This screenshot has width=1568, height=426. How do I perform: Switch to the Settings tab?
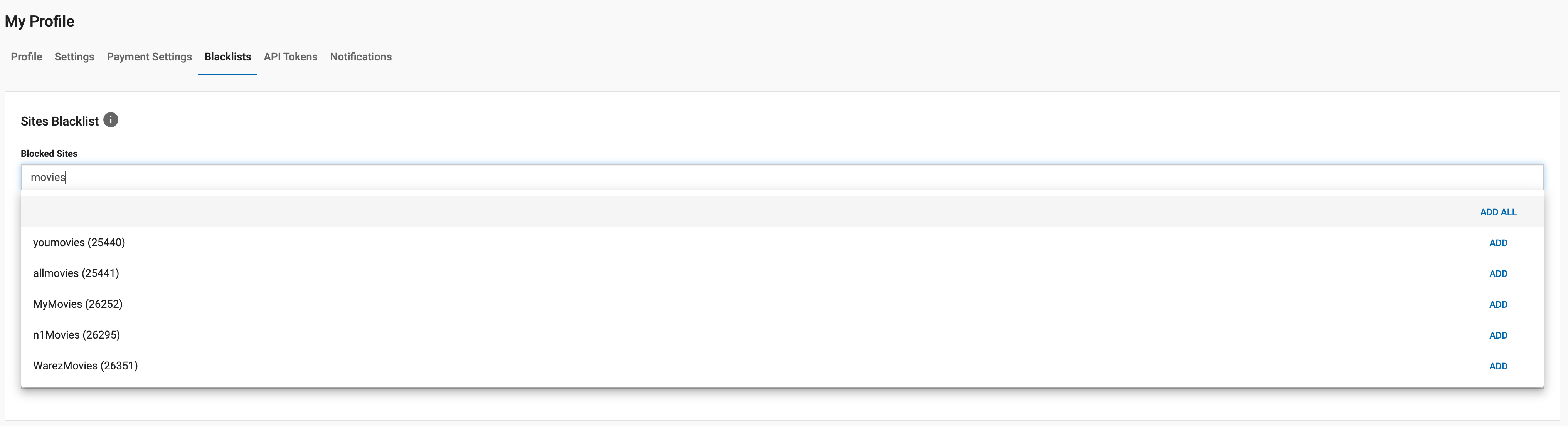click(x=74, y=57)
